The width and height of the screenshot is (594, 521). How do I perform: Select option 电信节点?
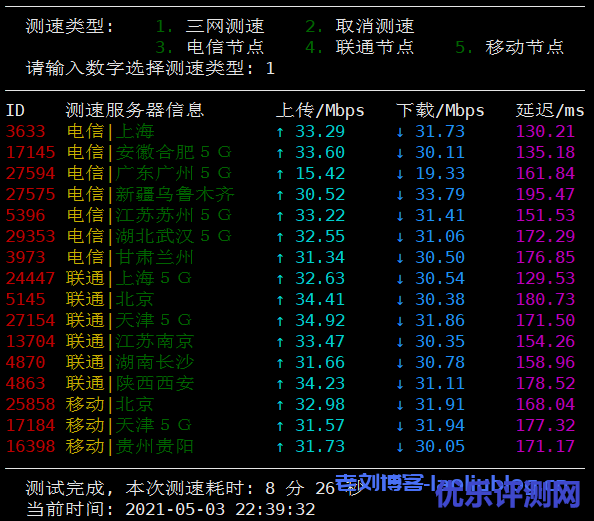click(225, 47)
